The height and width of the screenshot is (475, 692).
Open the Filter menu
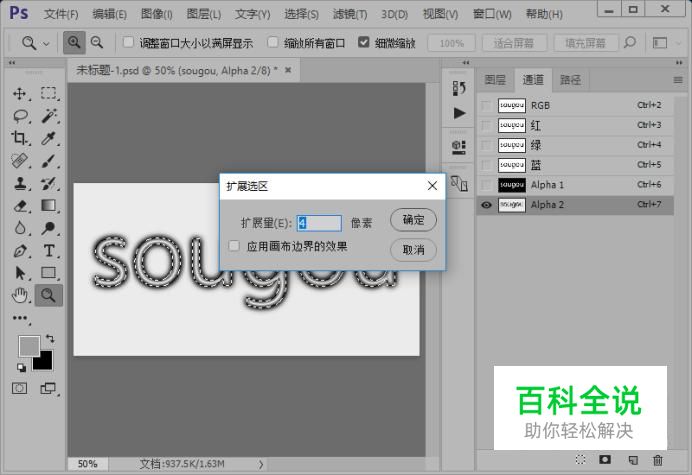click(350, 14)
